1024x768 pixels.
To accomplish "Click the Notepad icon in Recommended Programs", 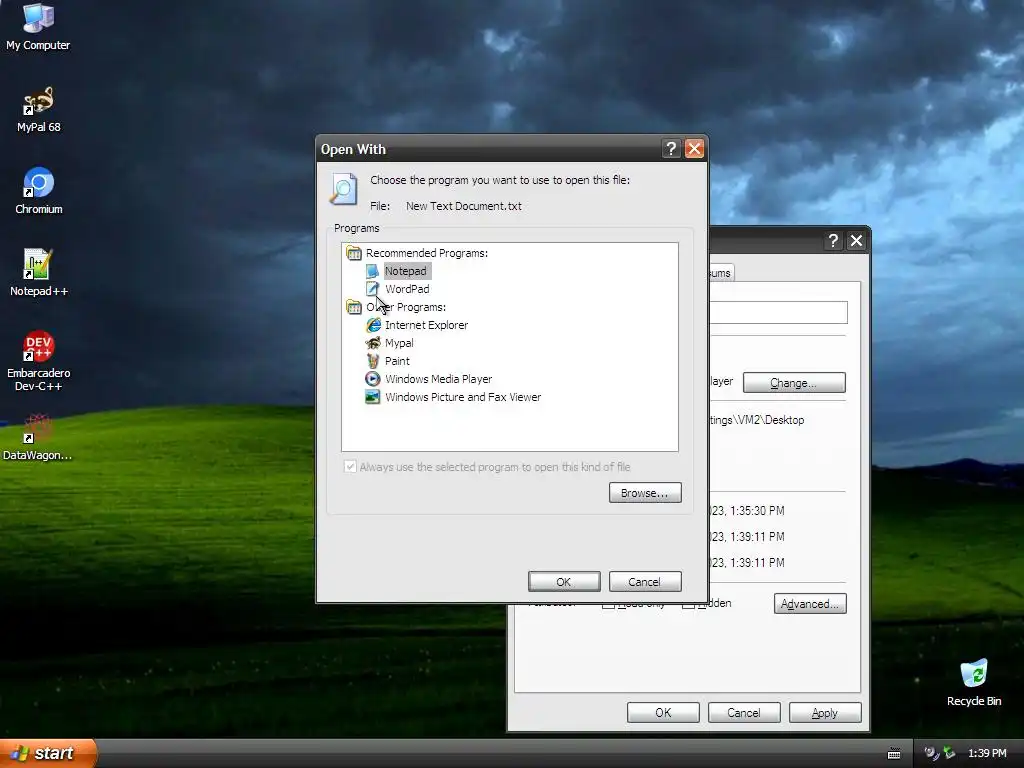I will pyautogui.click(x=372, y=271).
